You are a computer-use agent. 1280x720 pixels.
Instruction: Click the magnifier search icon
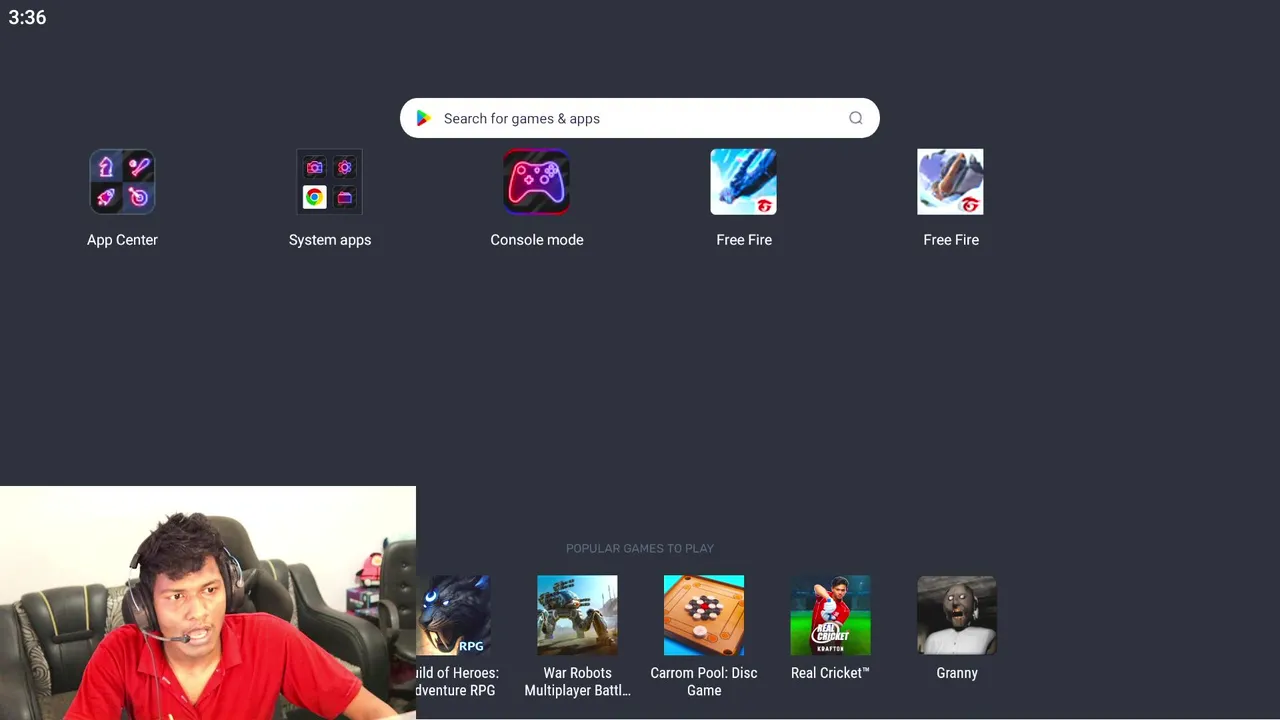tap(856, 118)
